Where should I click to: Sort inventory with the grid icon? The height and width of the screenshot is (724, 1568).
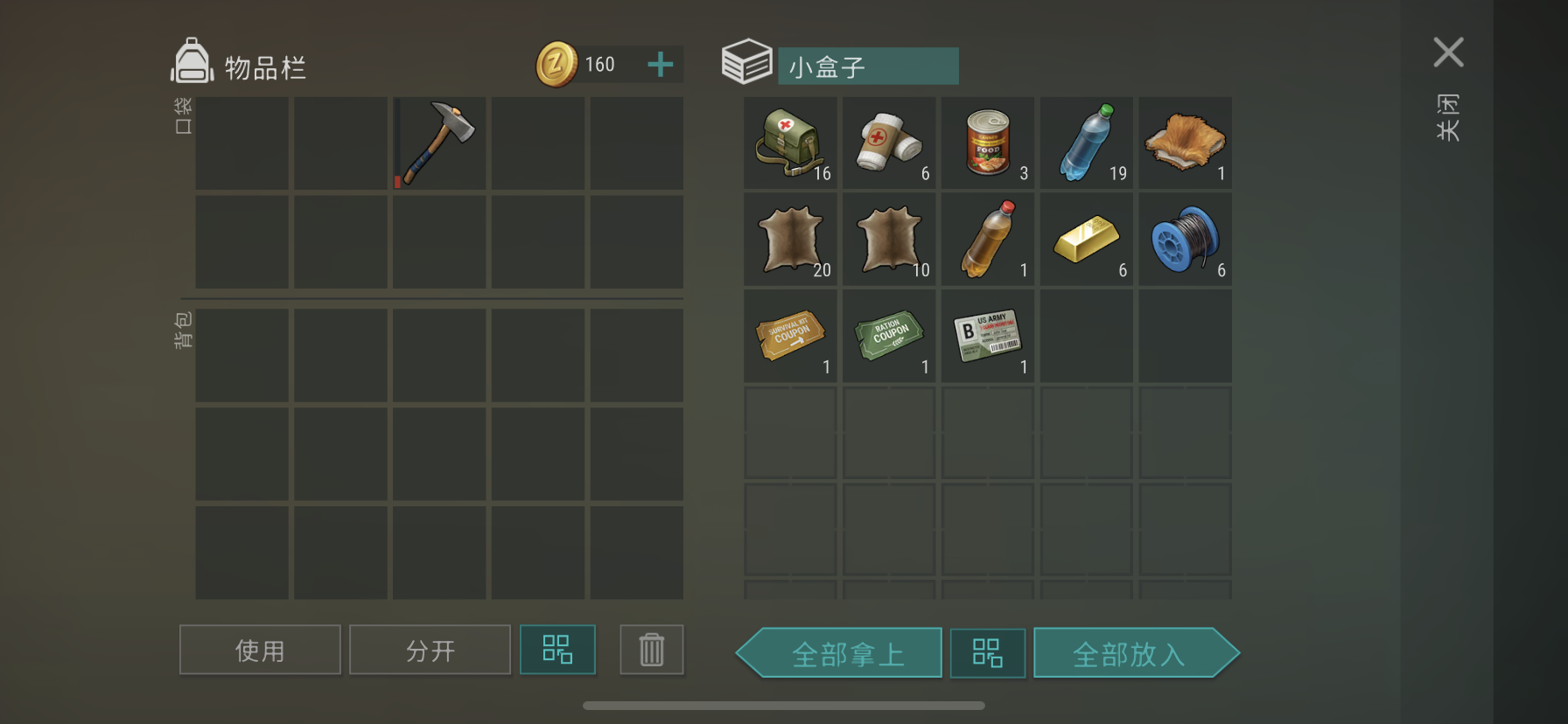[557, 650]
